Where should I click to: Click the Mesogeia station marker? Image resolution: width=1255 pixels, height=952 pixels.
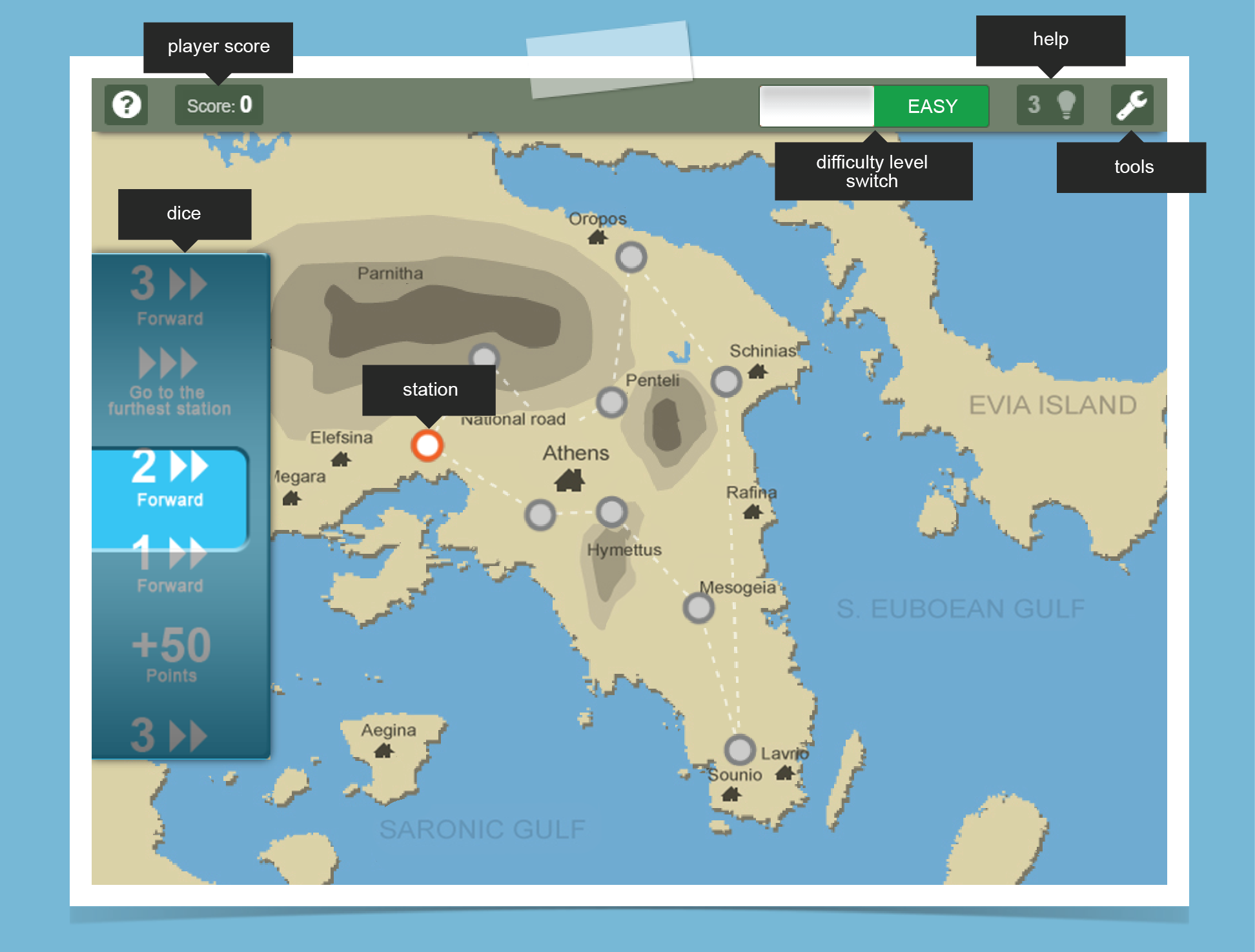pyautogui.click(x=698, y=608)
